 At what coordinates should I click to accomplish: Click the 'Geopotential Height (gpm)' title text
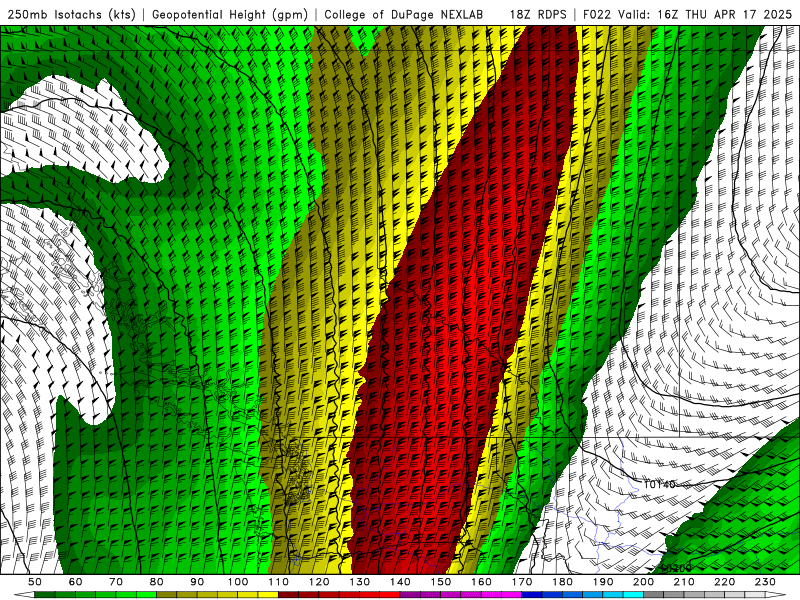pos(230,14)
